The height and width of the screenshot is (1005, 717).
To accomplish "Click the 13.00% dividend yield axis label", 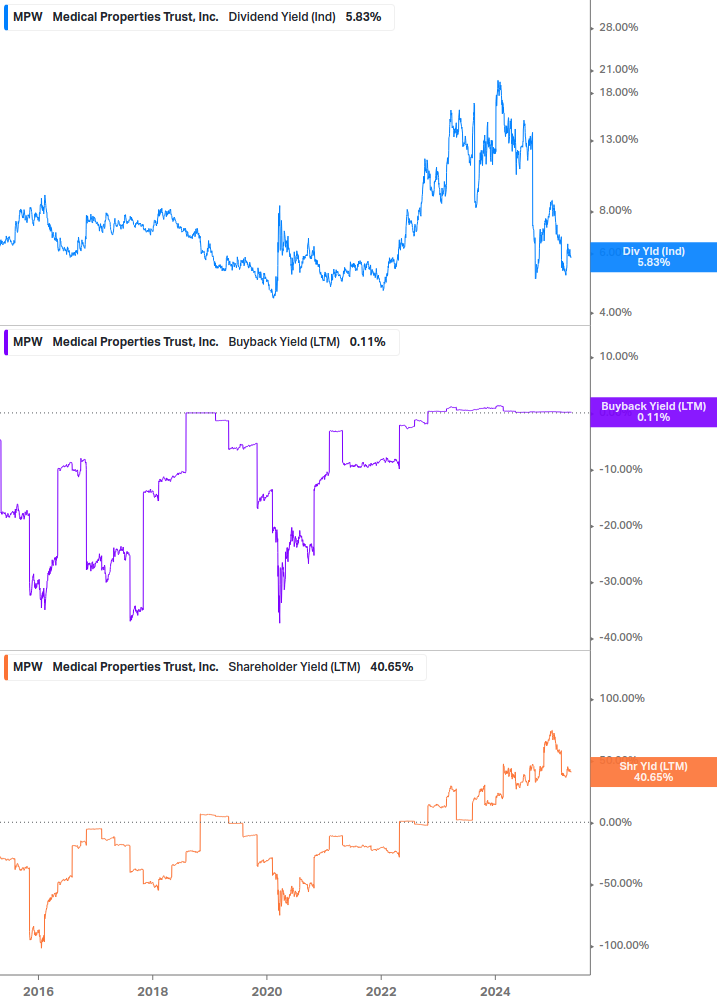I will [x=618, y=139].
